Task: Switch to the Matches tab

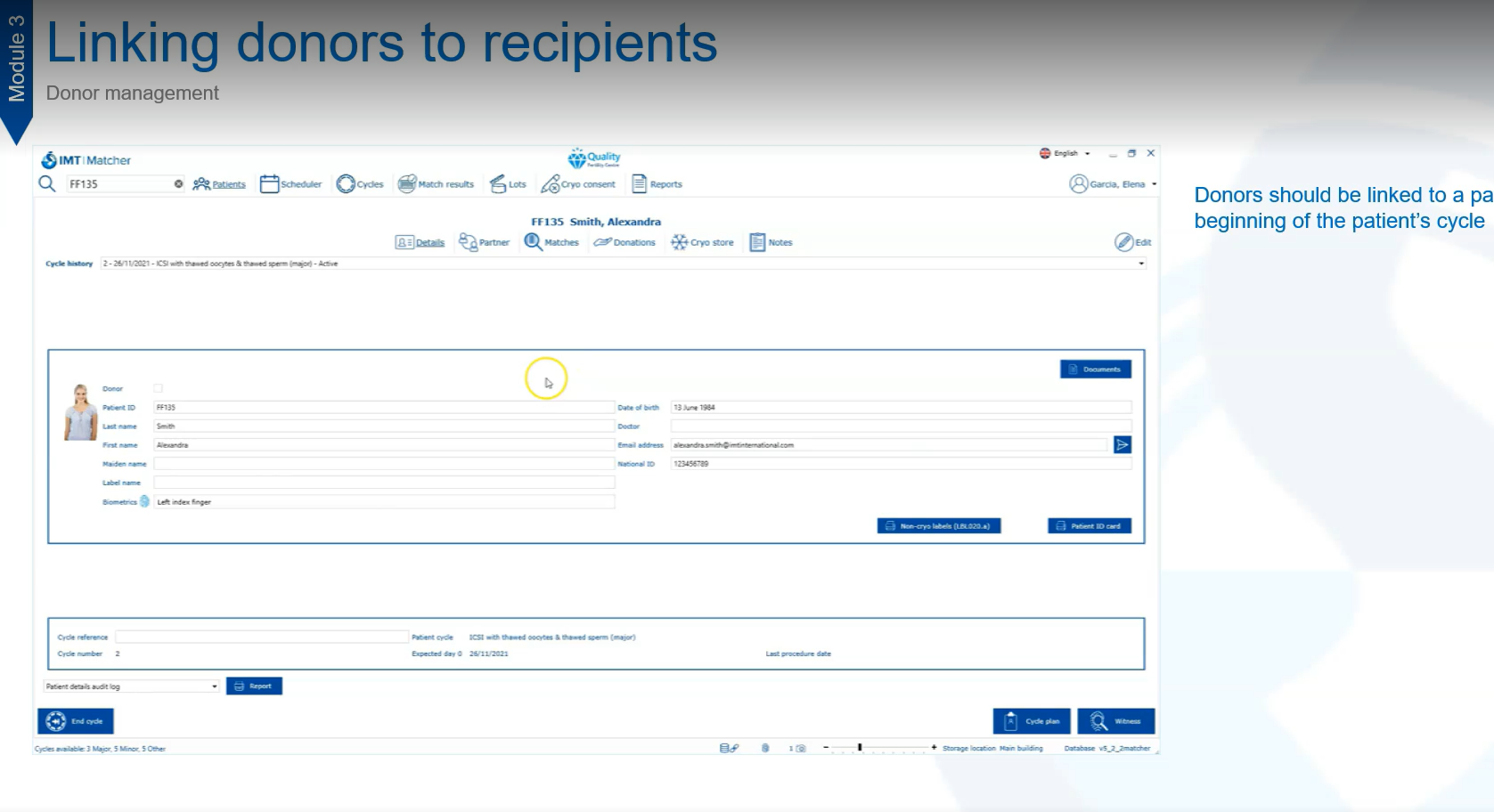Action: point(551,242)
